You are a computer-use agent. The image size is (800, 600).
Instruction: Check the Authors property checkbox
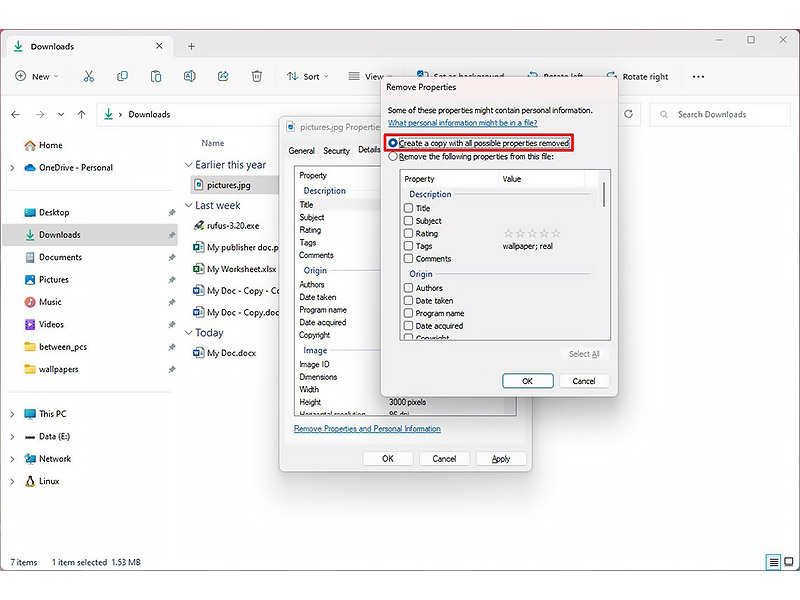pos(408,288)
